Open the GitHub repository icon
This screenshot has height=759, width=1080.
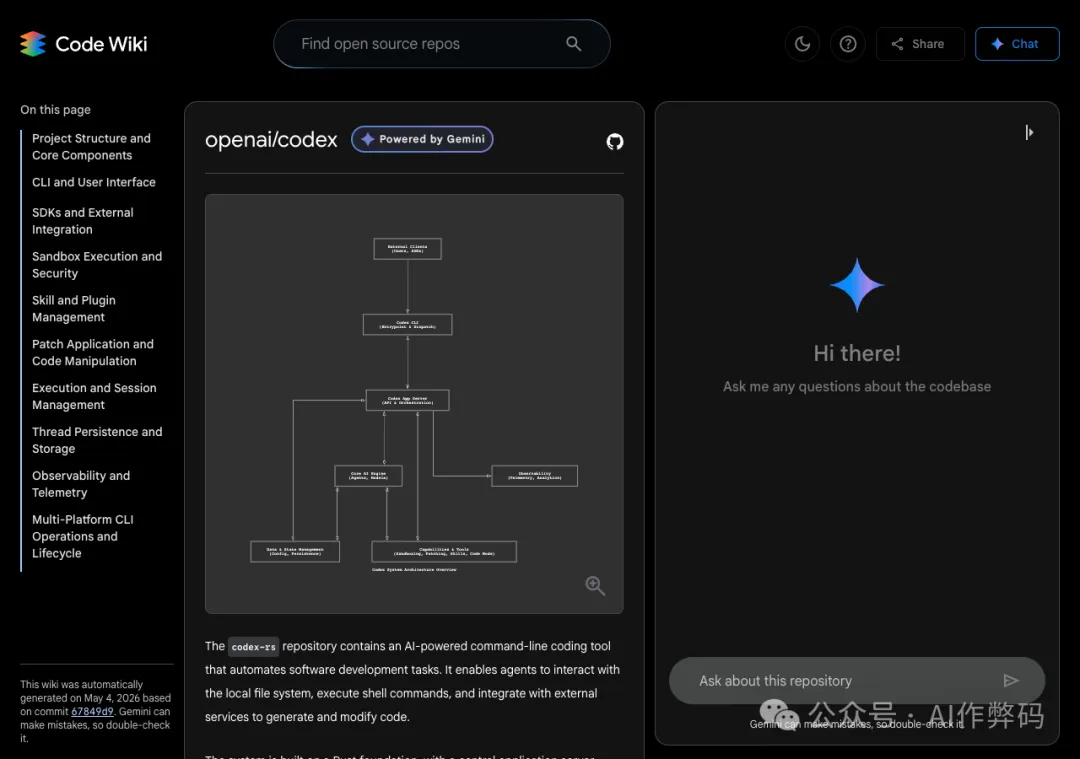click(614, 142)
